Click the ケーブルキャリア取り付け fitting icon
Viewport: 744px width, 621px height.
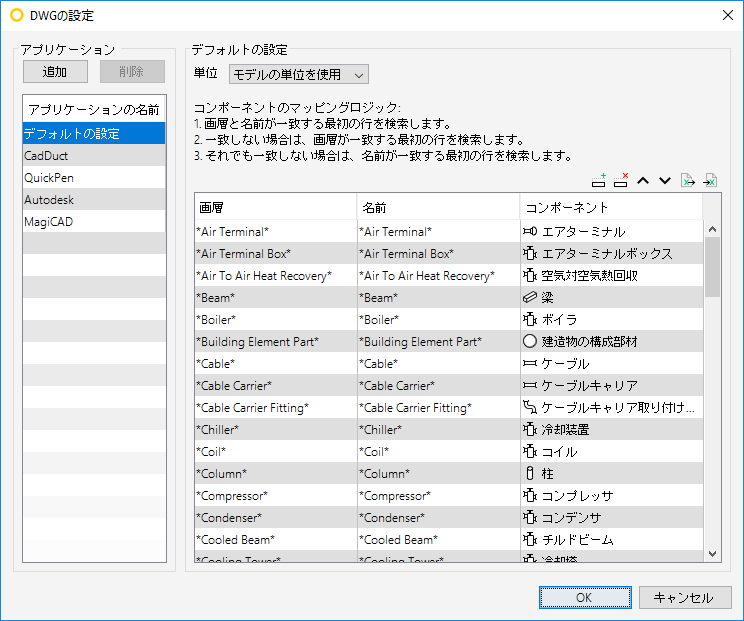(x=530, y=408)
